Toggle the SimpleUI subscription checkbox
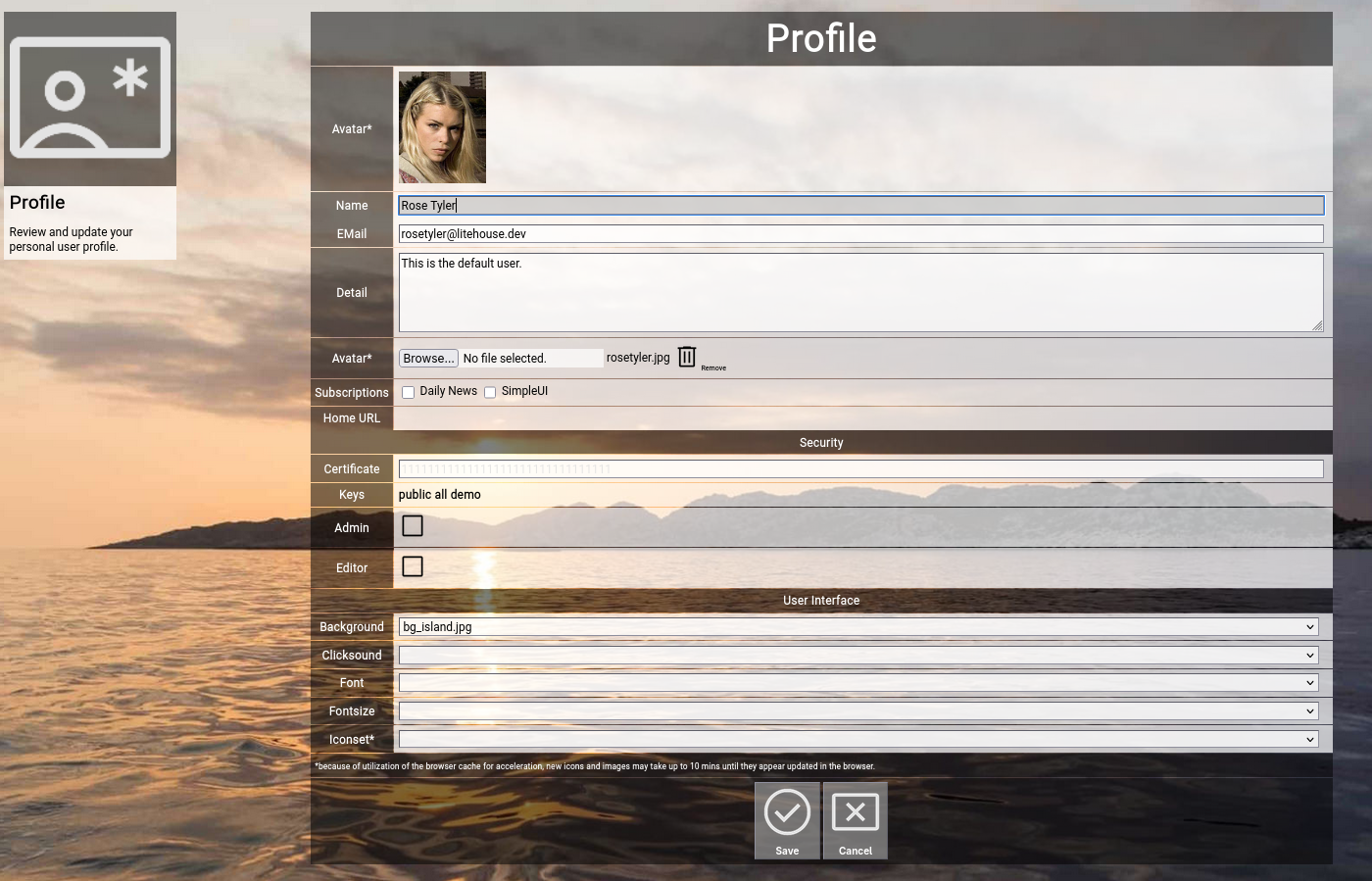Image resolution: width=1372 pixels, height=881 pixels. pos(490,392)
